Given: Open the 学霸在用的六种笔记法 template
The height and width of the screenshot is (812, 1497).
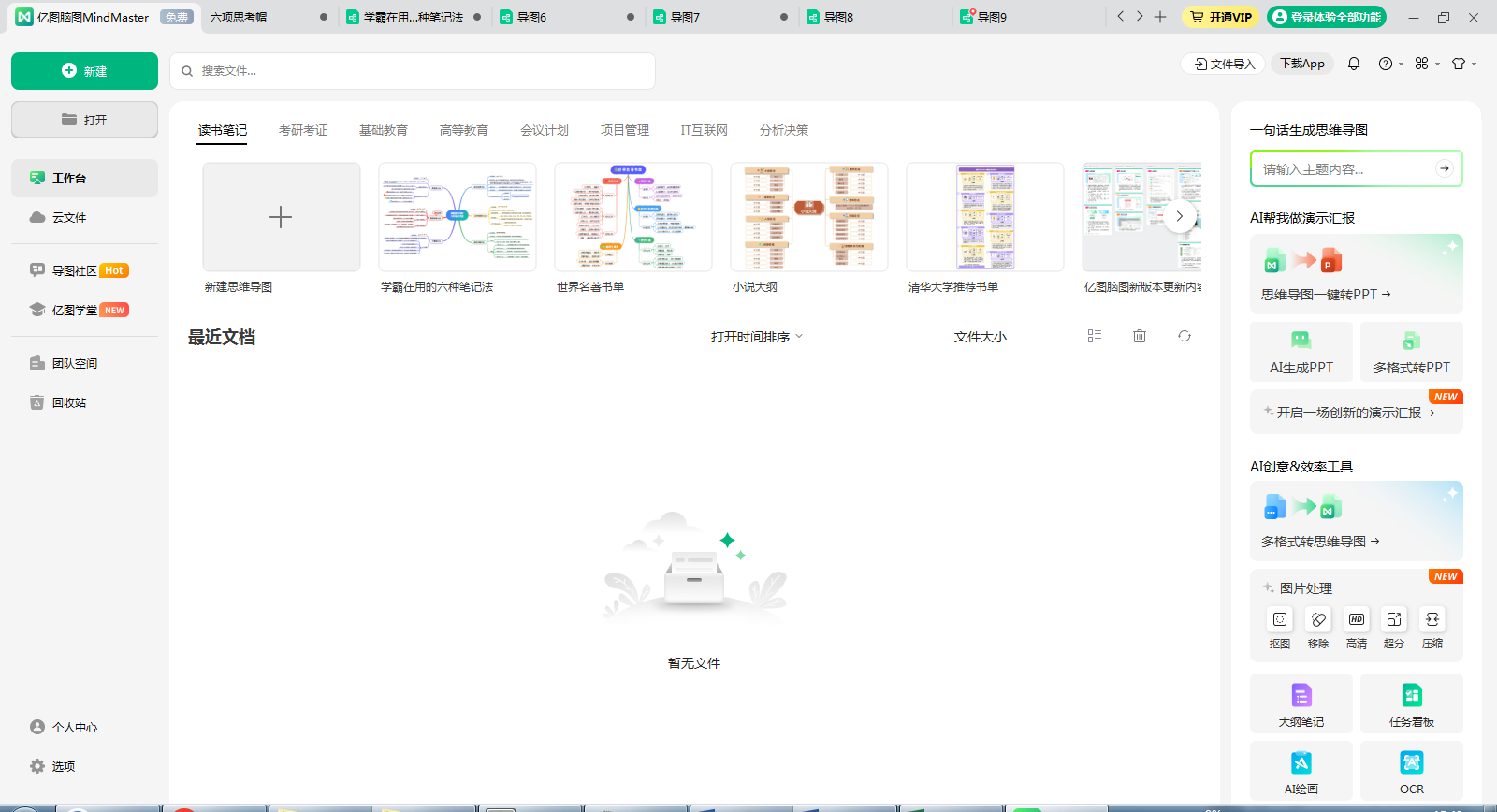Looking at the screenshot, I should pyautogui.click(x=458, y=217).
